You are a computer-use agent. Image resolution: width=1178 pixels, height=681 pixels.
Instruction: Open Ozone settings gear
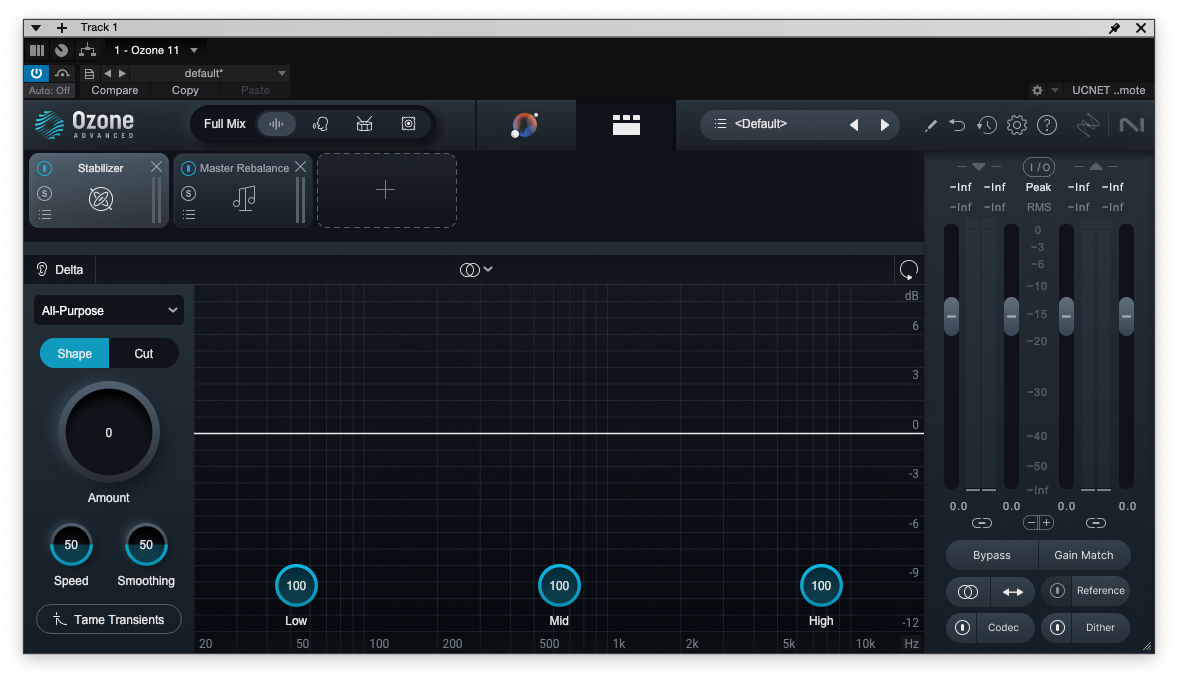[1016, 126]
